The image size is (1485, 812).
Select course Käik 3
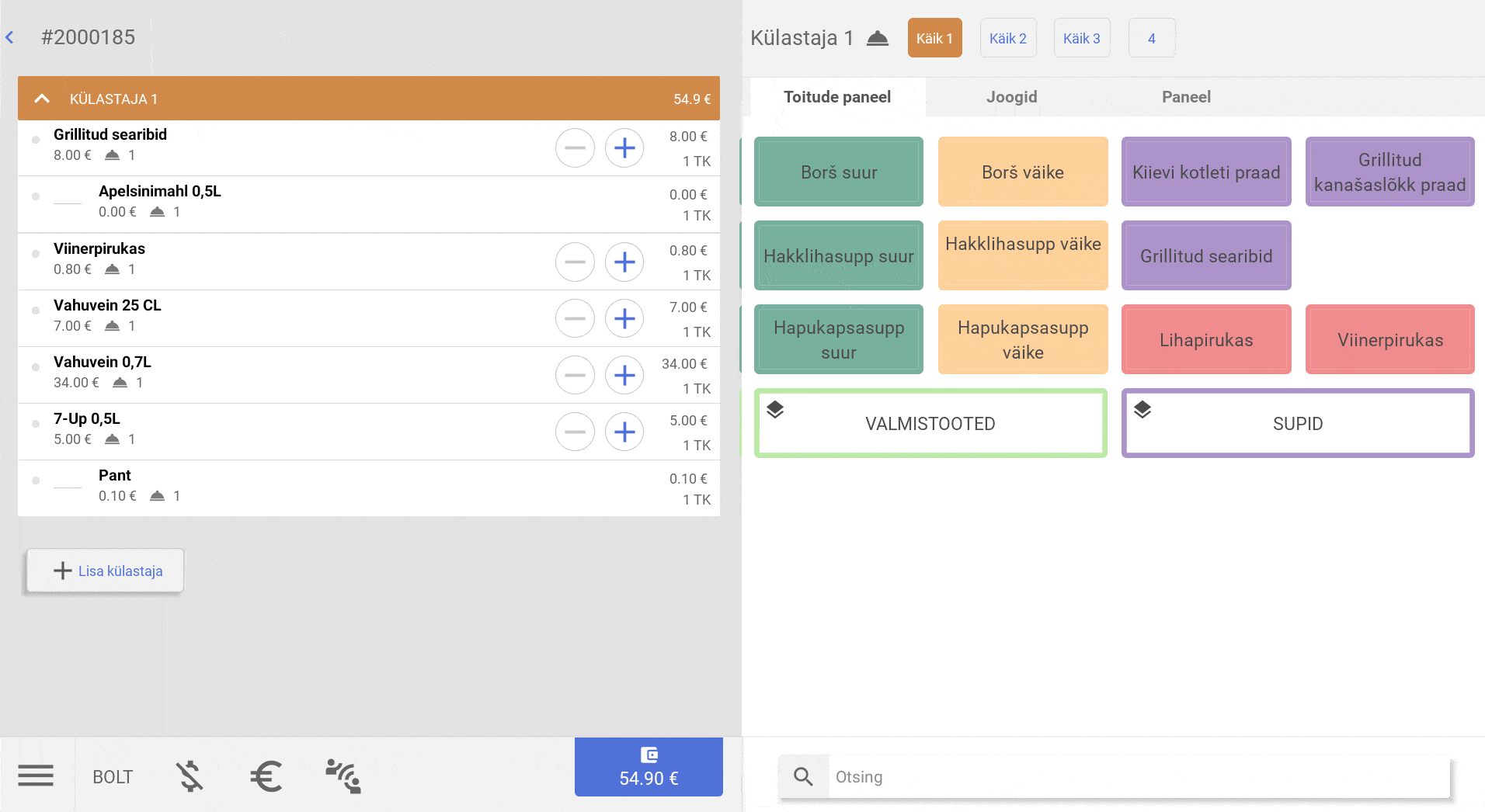pos(1081,38)
